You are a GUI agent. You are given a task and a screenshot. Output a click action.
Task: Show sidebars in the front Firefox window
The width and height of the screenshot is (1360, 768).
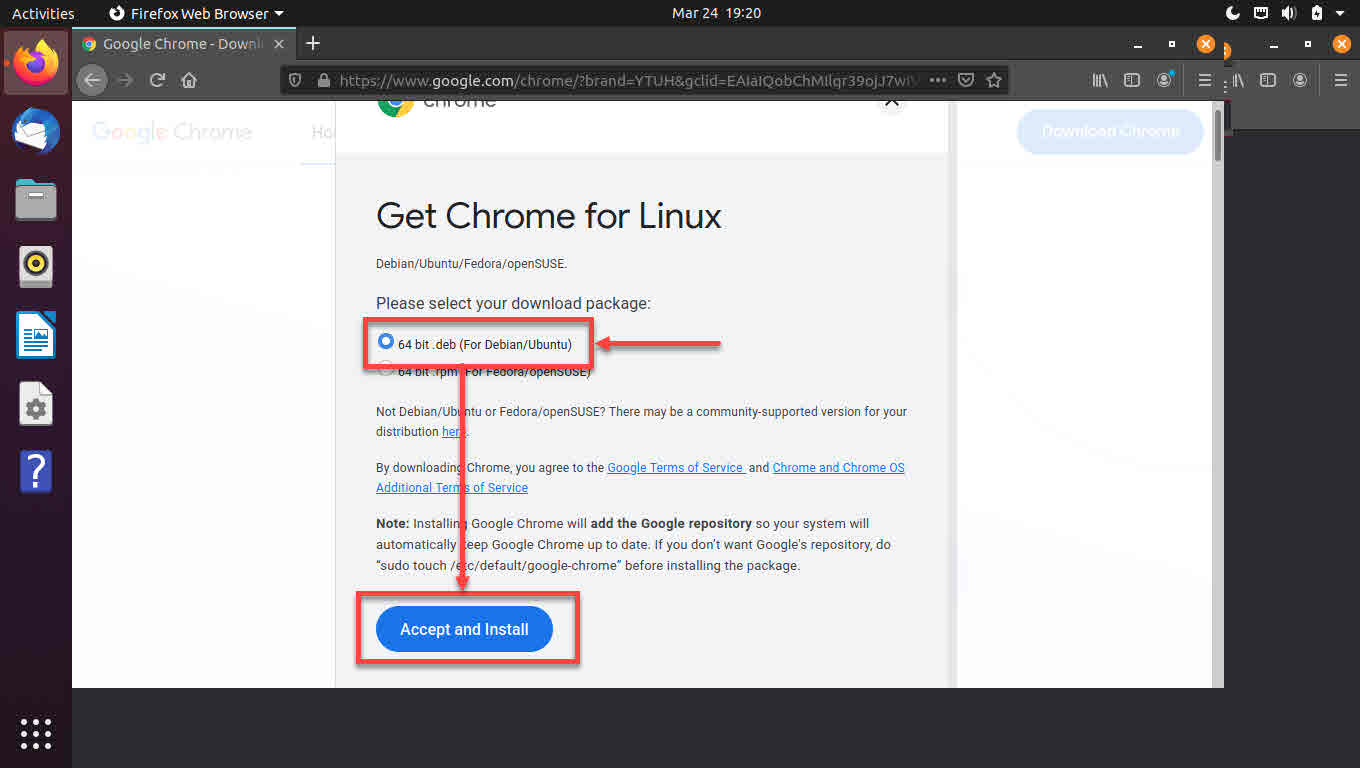tap(1132, 80)
